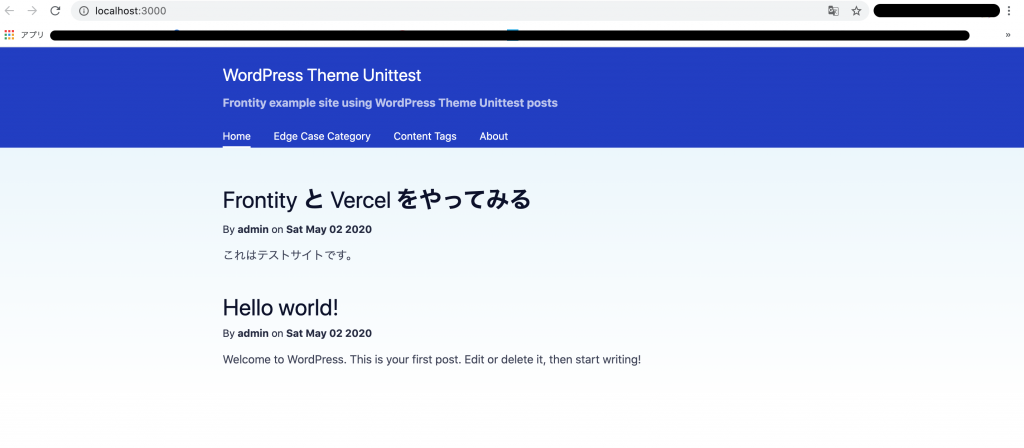The height and width of the screenshot is (448, 1024).
Task: Click the site info icon in address bar
Action: (84, 10)
